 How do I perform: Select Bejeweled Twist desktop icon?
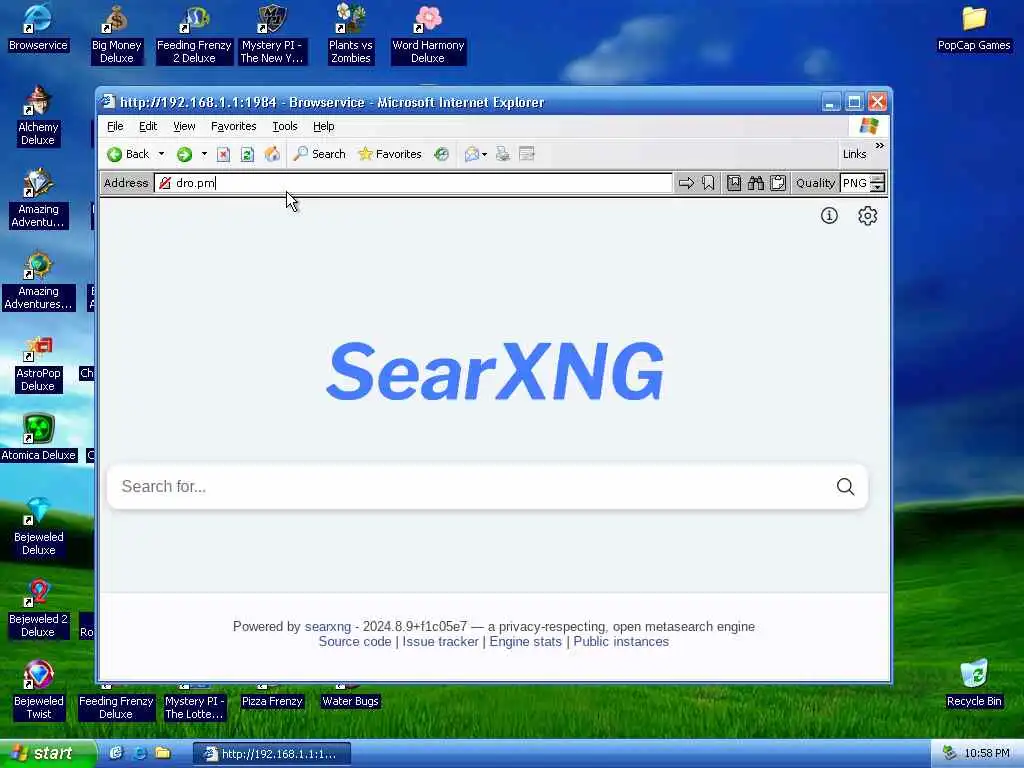[x=39, y=691]
